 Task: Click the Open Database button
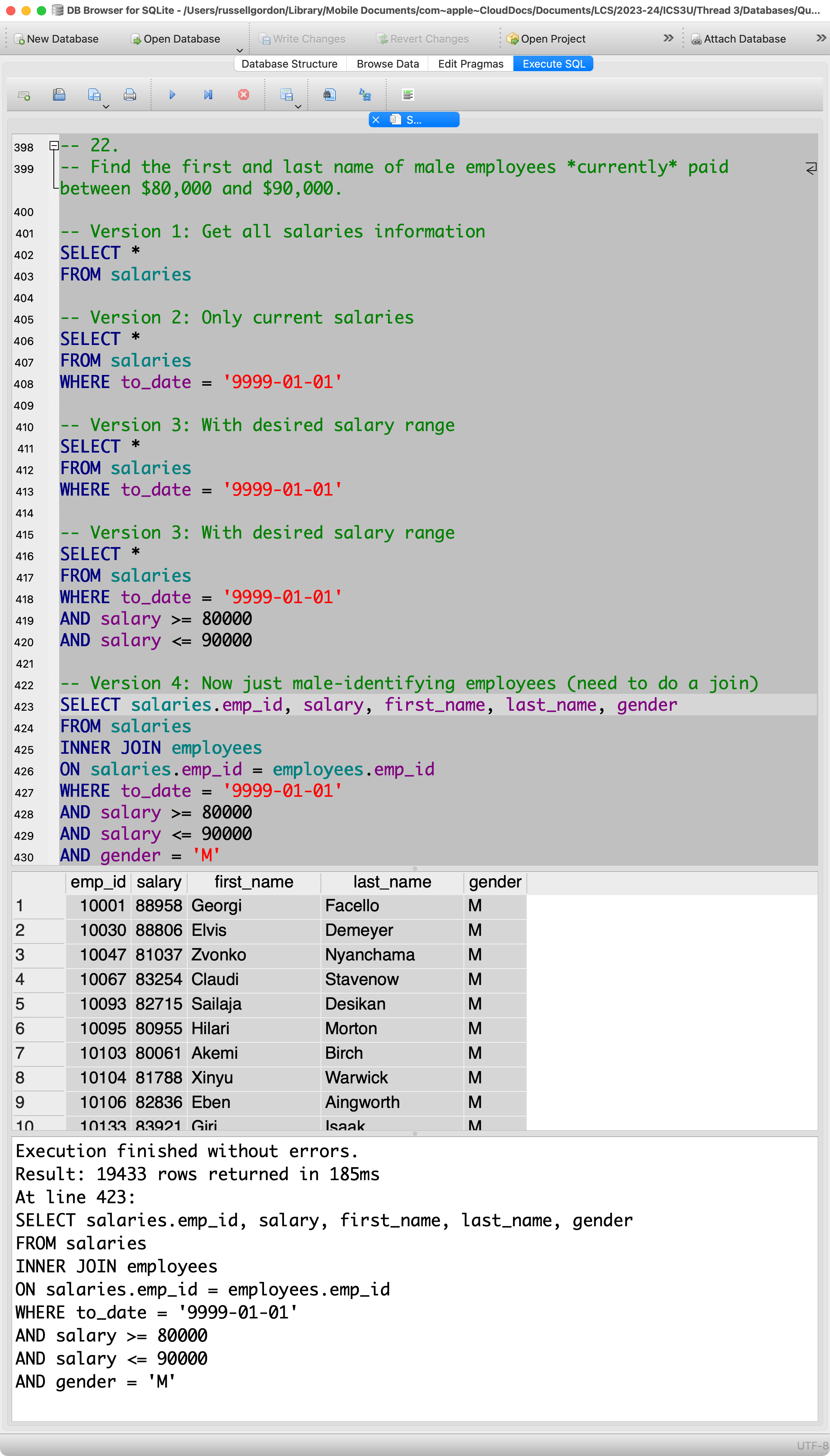click(x=175, y=39)
